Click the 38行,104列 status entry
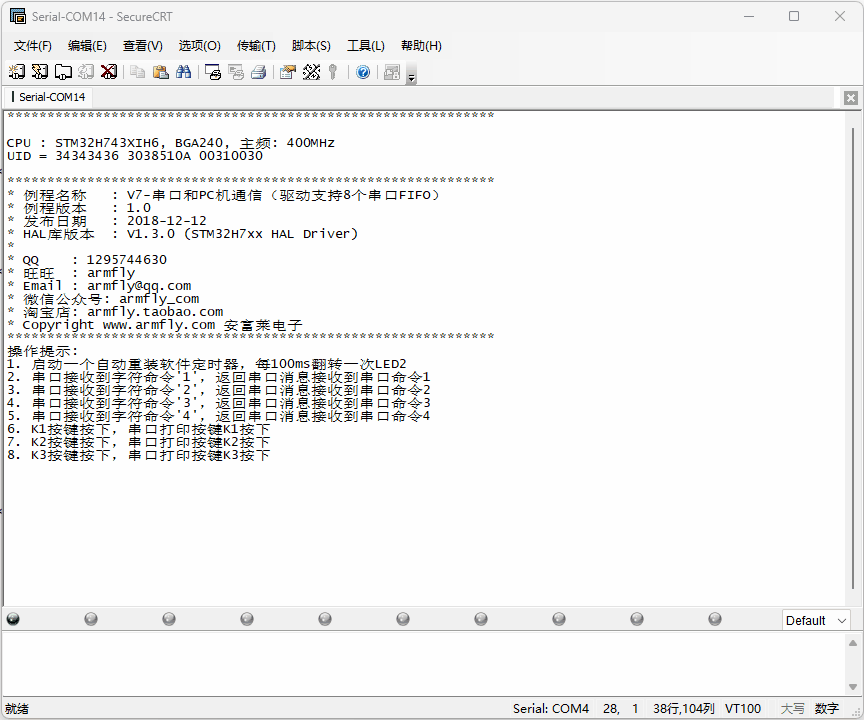Screen dimensions: 864x720 point(684,708)
